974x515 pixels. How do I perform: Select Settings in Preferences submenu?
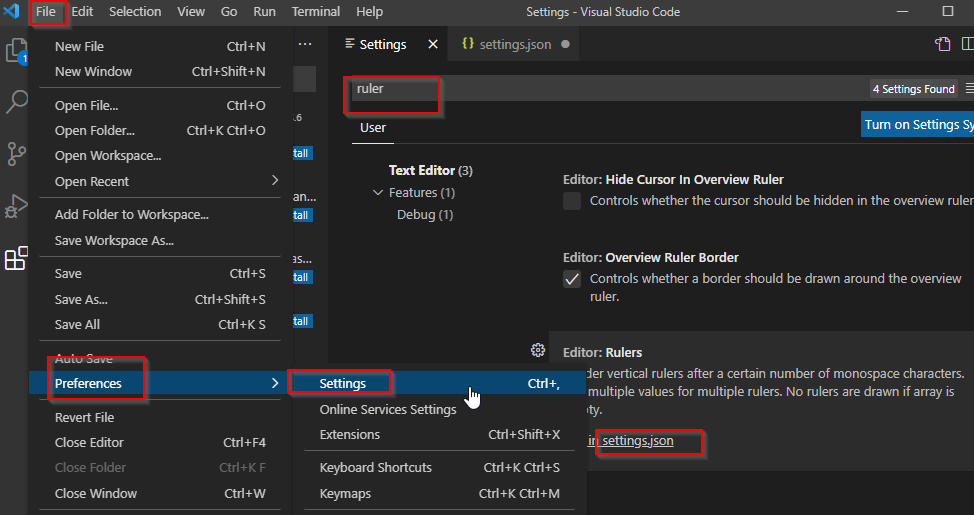[439, 383]
